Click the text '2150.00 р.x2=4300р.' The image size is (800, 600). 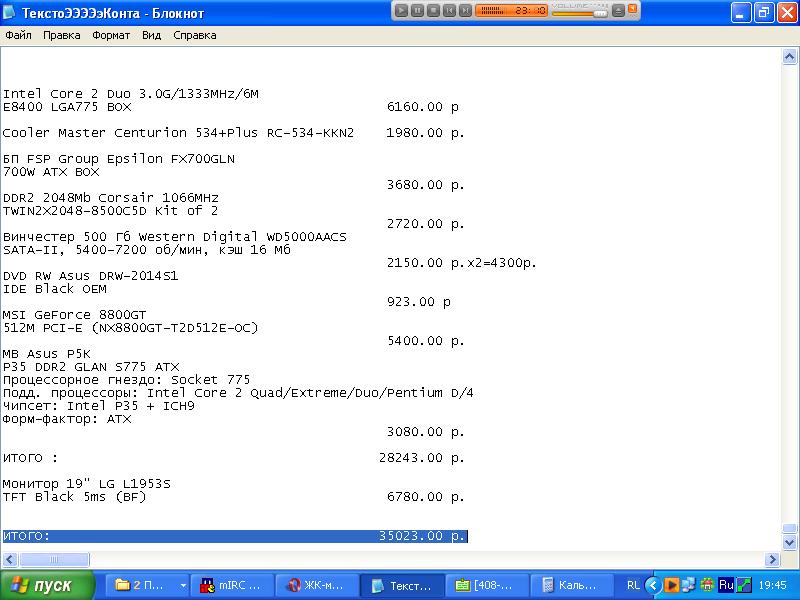pos(461,263)
